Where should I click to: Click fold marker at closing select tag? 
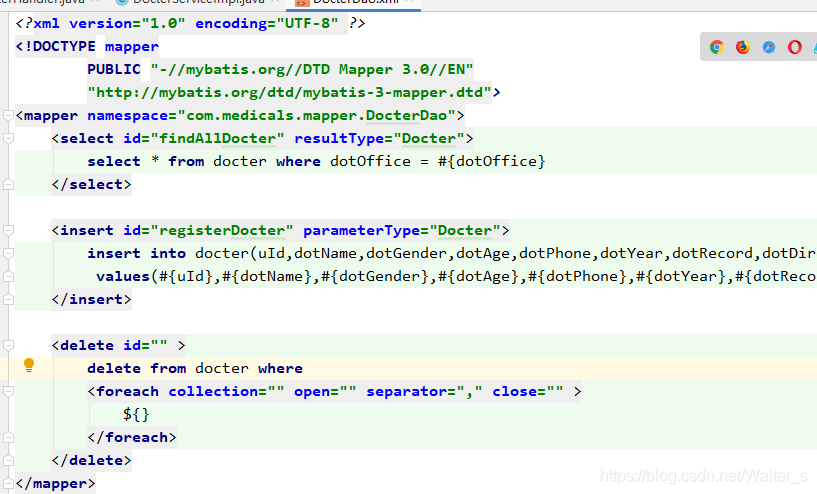tap(8, 184)
